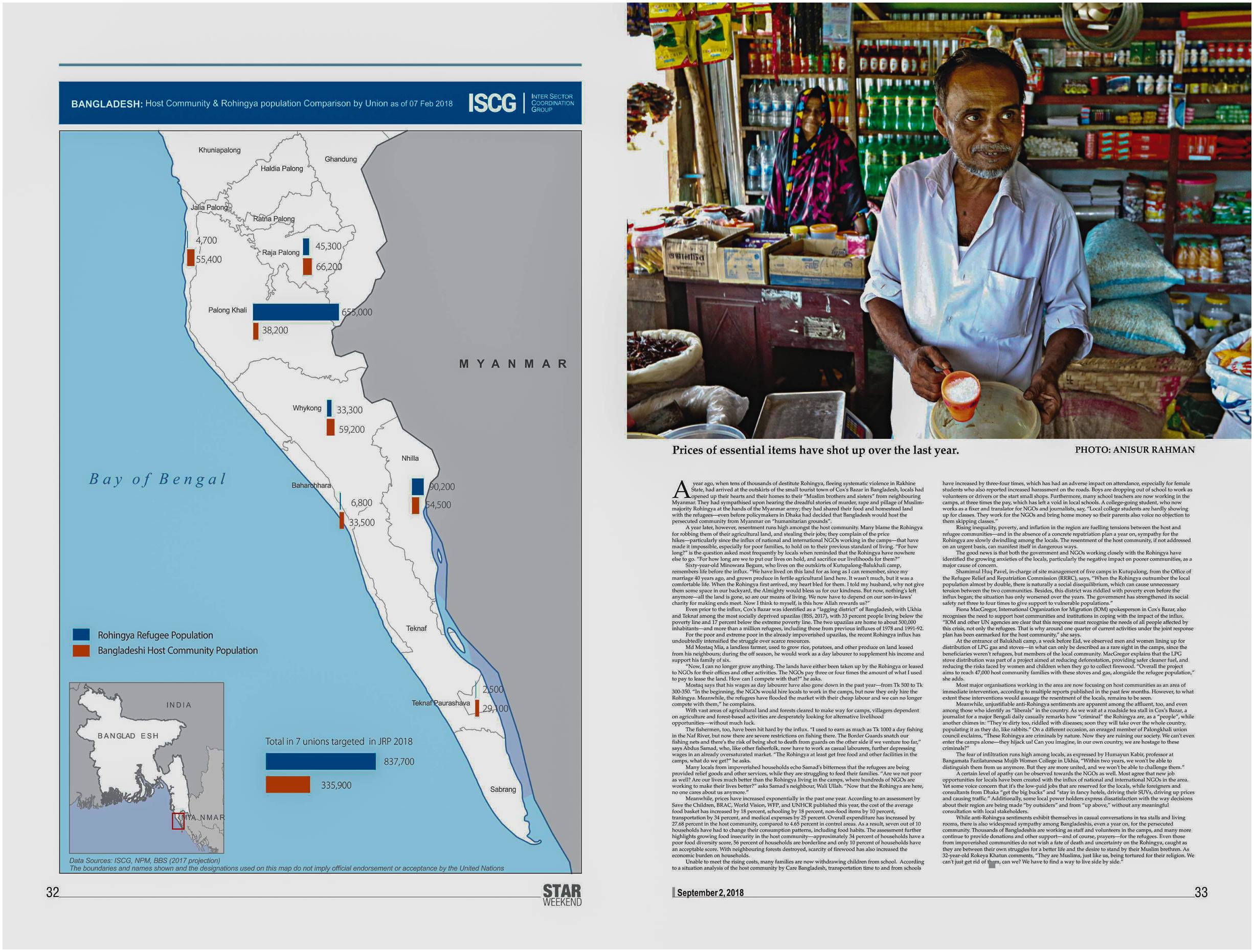
Task: Click the red locator square on inset map
Action: click(178, 821)
